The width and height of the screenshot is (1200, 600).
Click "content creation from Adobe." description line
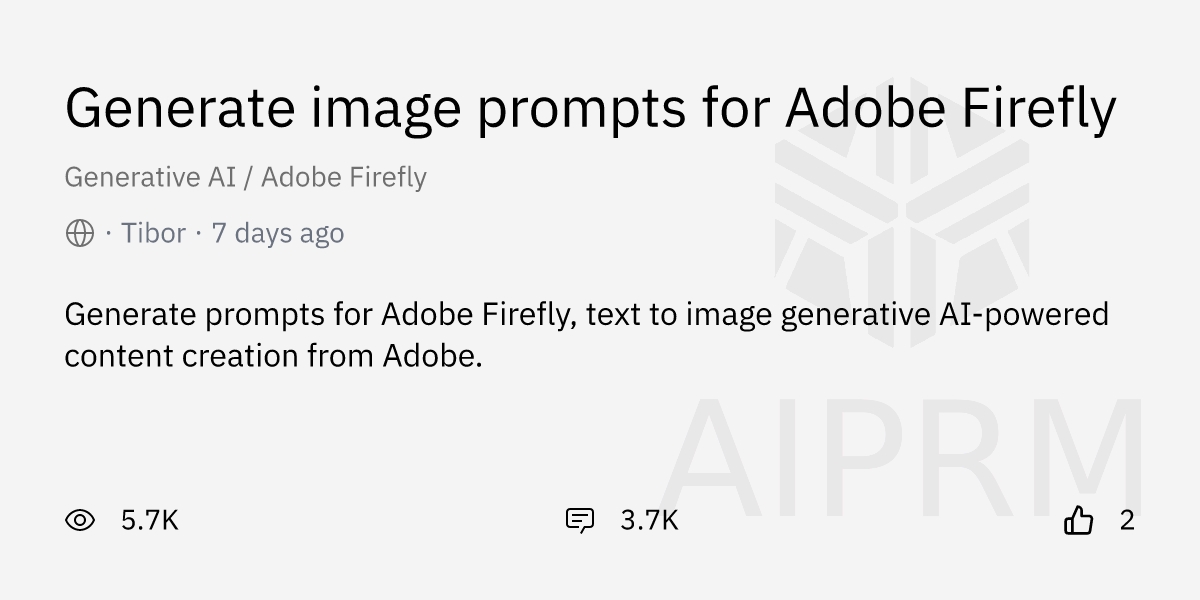[273, 356]
